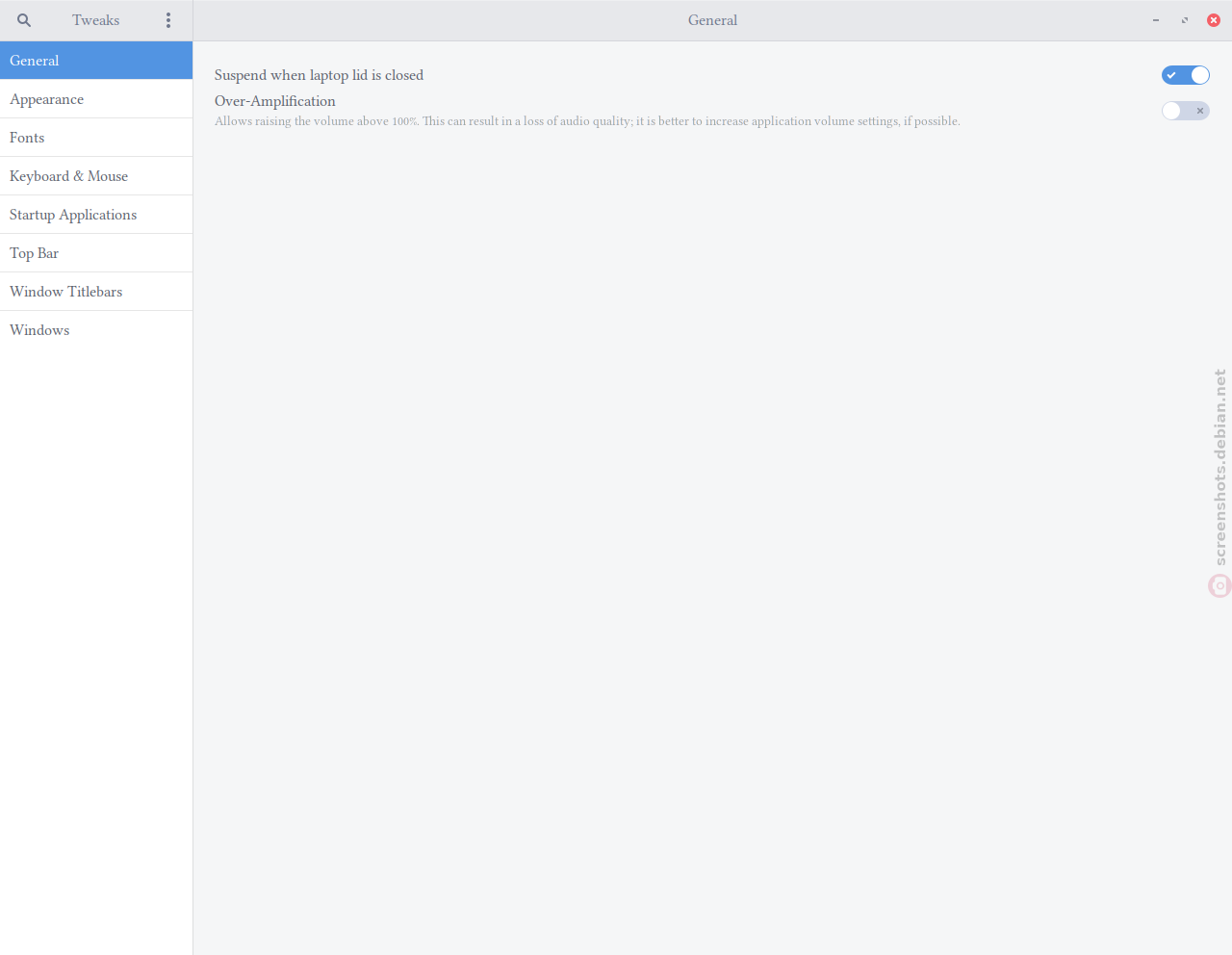Image resolution: width=1232 pixels, height=955 pixels.
Task: Enable the Over-Amplification switch
Action: click(1185, 111)
